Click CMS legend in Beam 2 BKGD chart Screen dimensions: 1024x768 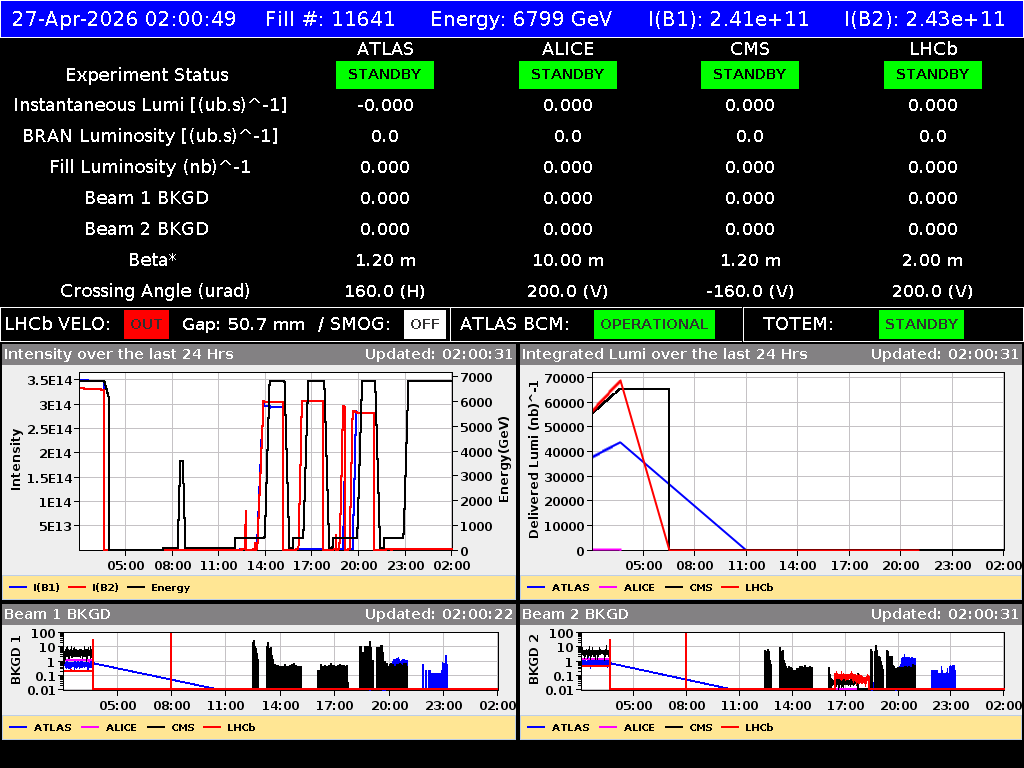coord(689,727)
